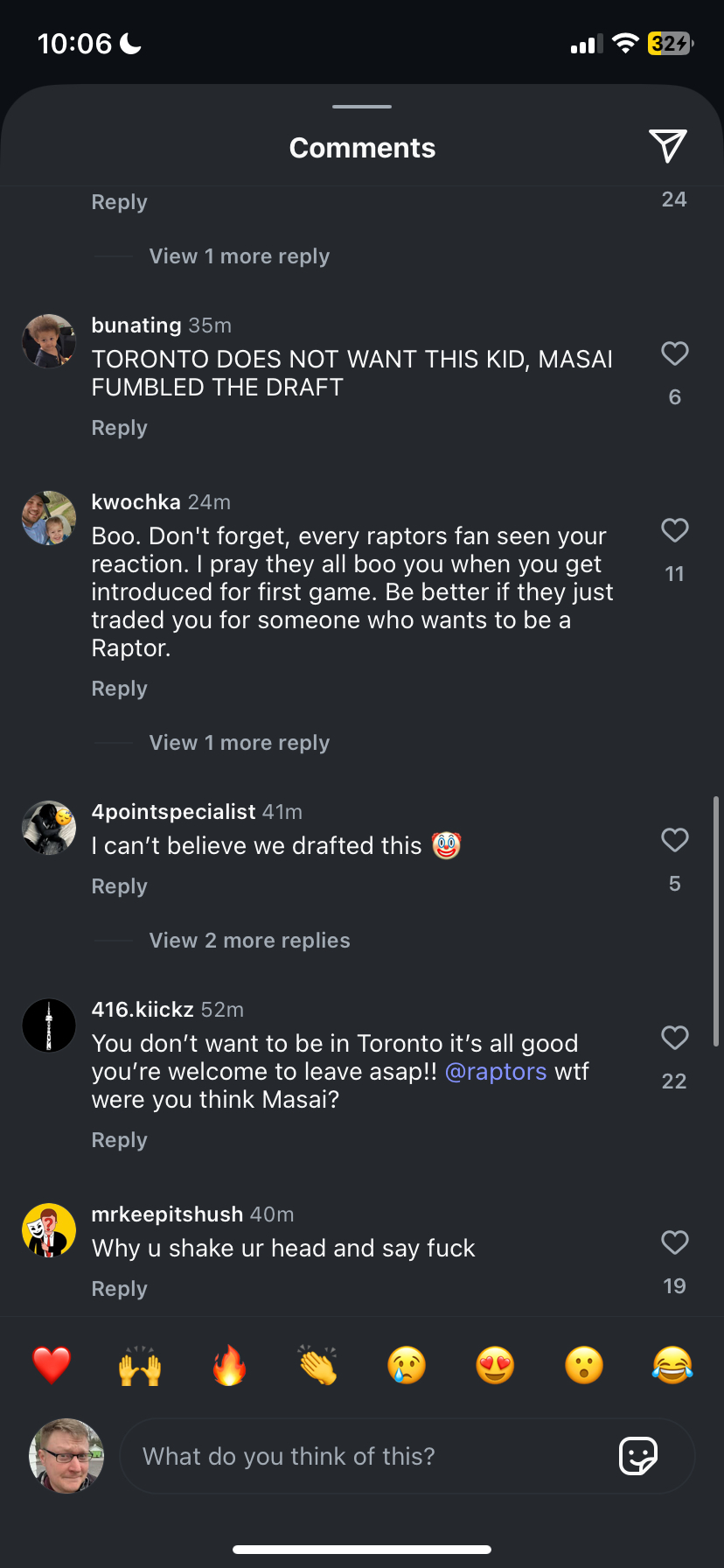
Task: Send the heart-eyes emoji reaction
Action: click(x=495, y=1365)
